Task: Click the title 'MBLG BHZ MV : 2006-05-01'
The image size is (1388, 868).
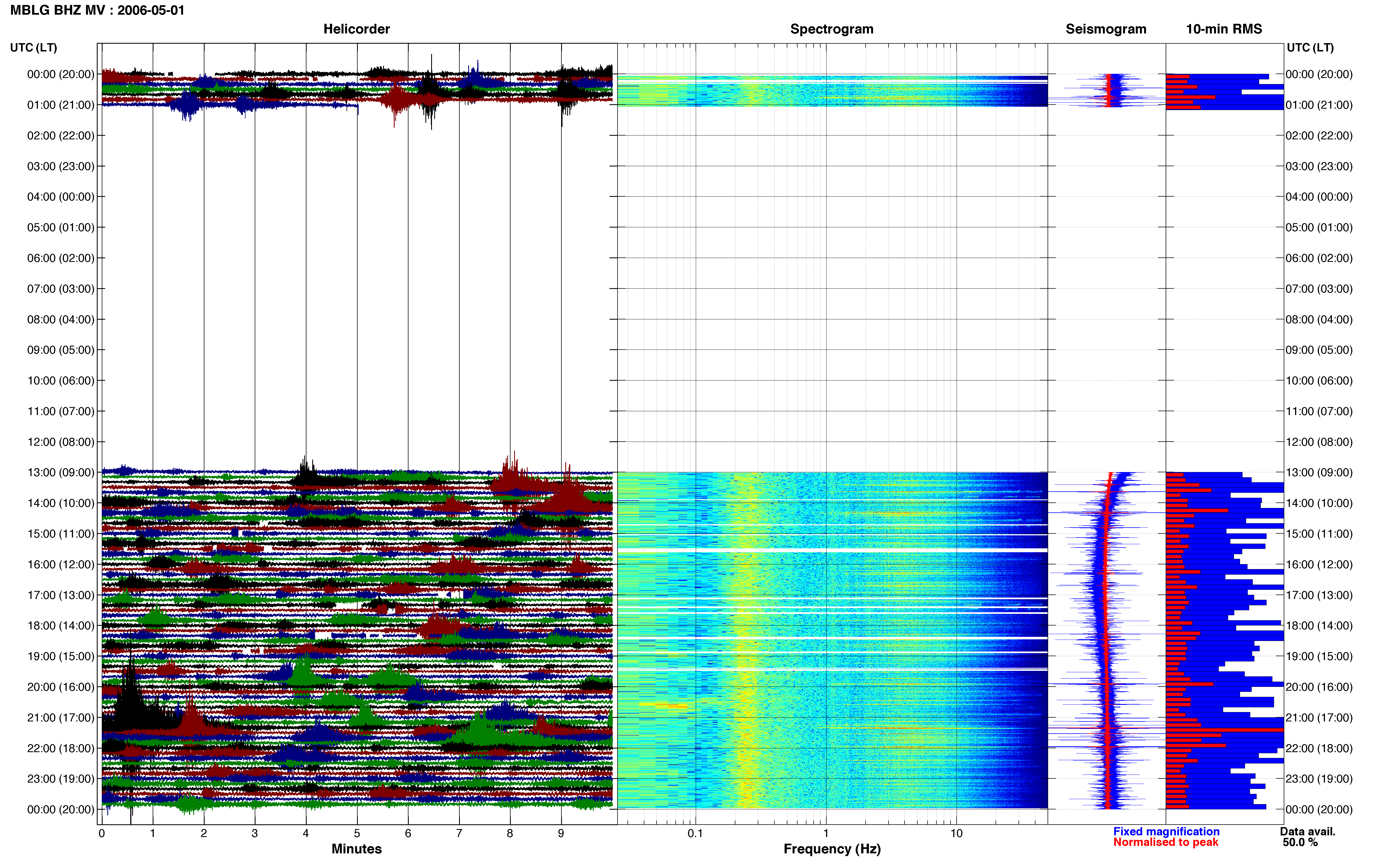Action: point(98,10)
